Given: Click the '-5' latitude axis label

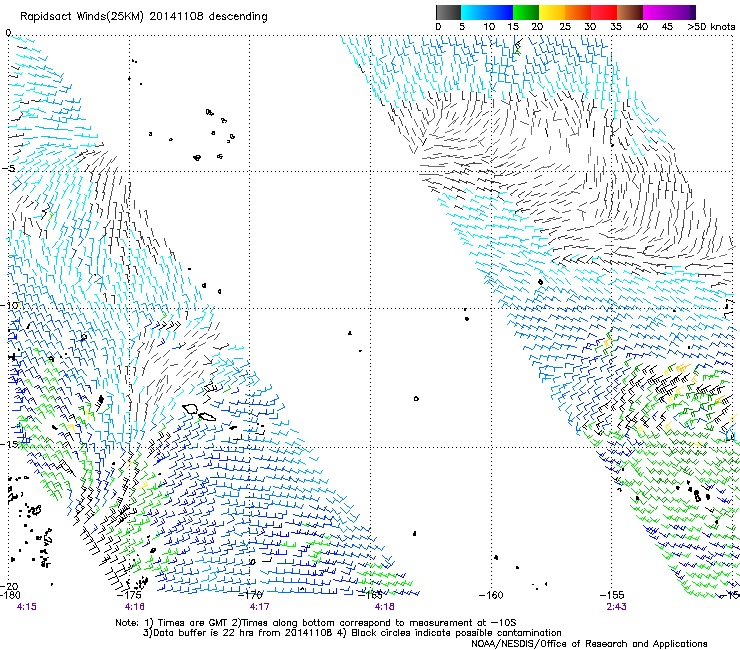Looking at the screenshot, I should tap(10, 169).
